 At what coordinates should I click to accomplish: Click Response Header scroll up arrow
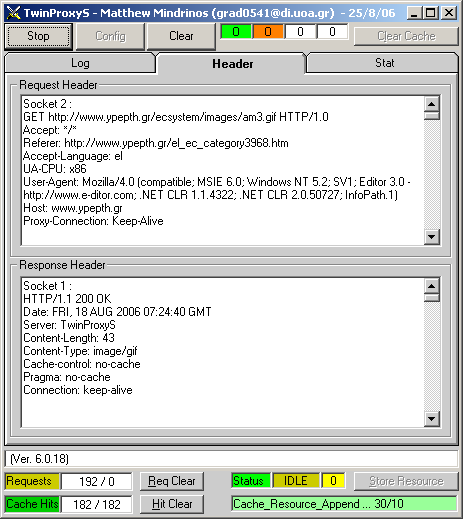coord(432,286)
